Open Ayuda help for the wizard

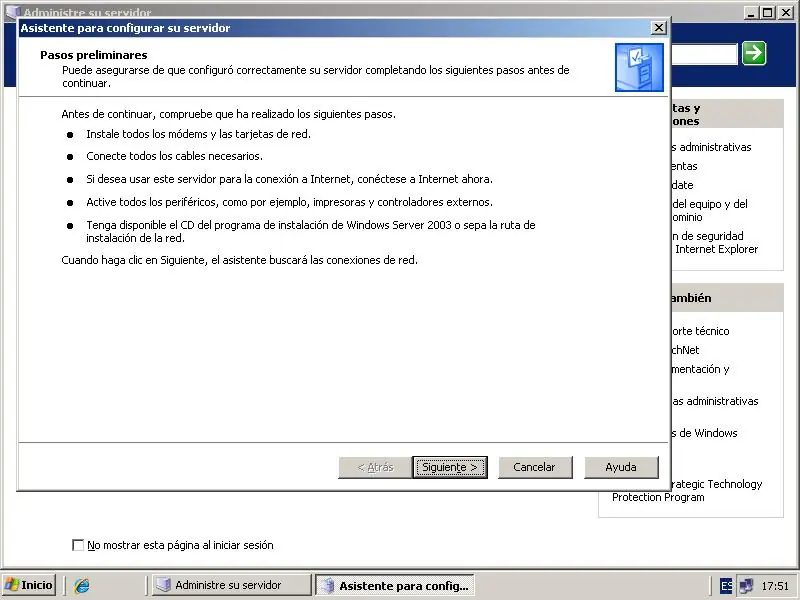click(x=621, y=467)
